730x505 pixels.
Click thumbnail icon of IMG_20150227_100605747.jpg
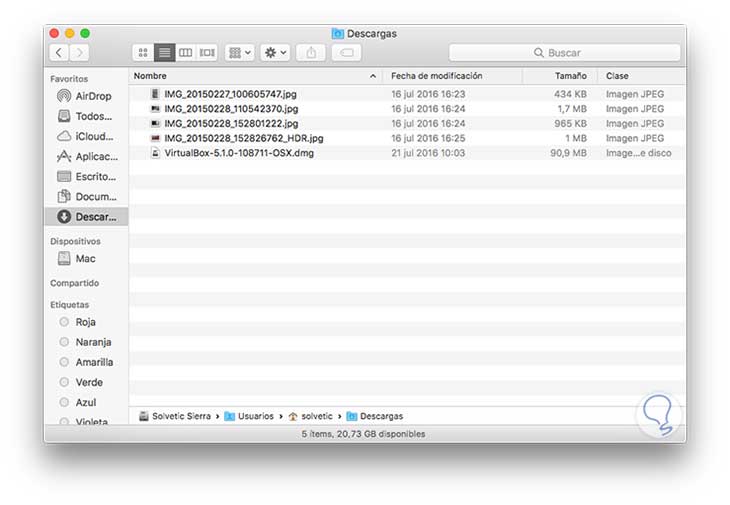click(155, 94)
